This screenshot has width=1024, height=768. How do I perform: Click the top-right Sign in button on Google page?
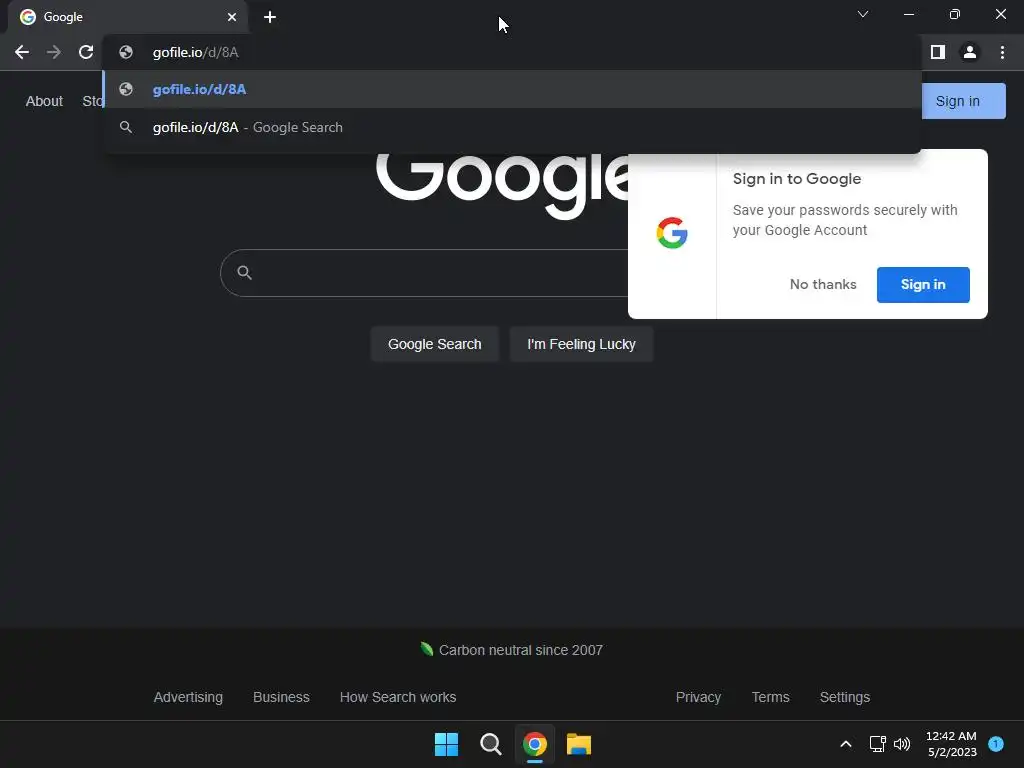(x=963, y=101)
